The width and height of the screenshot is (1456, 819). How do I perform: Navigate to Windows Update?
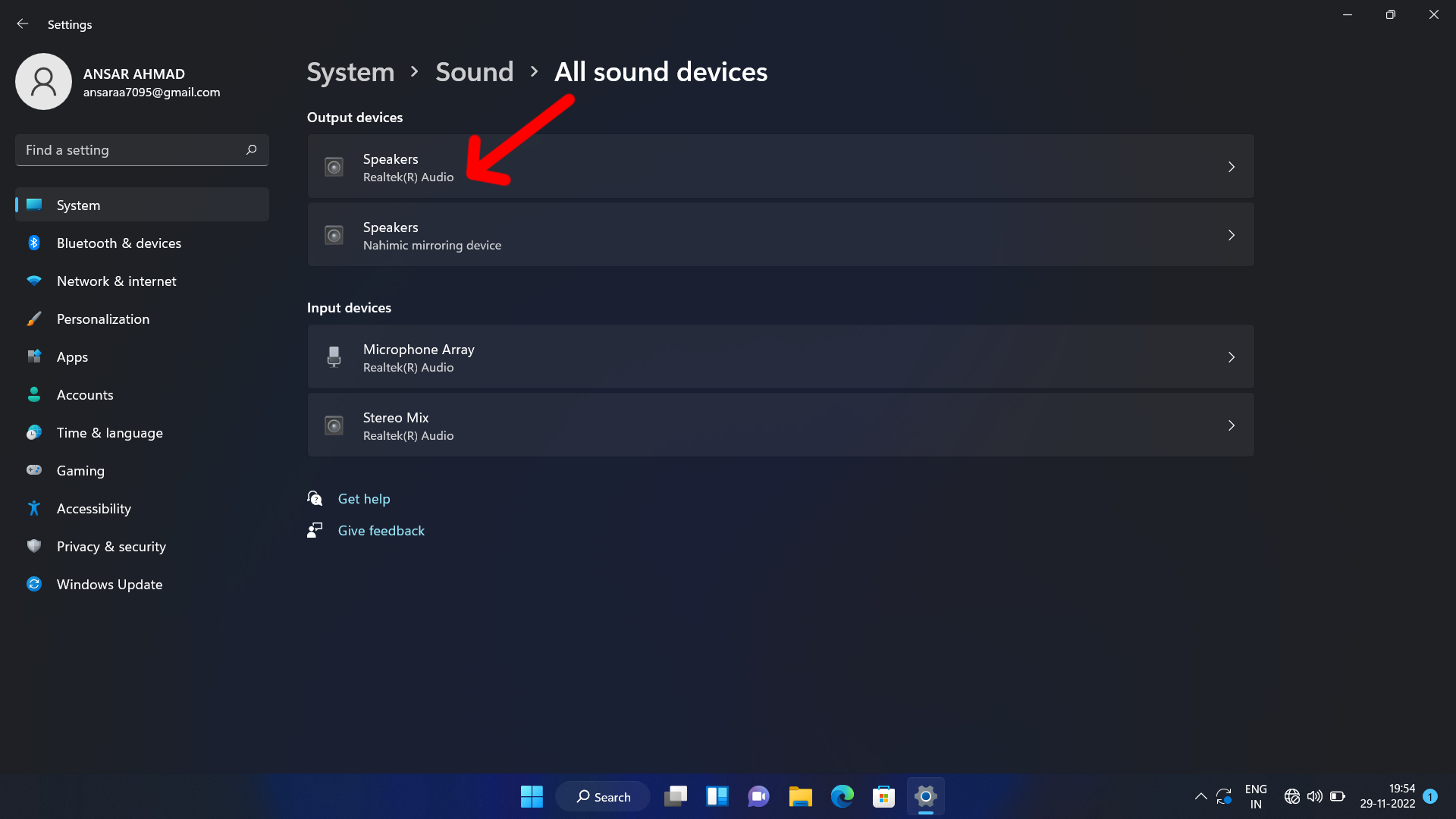pyautogui.click(x=142, y=584)
